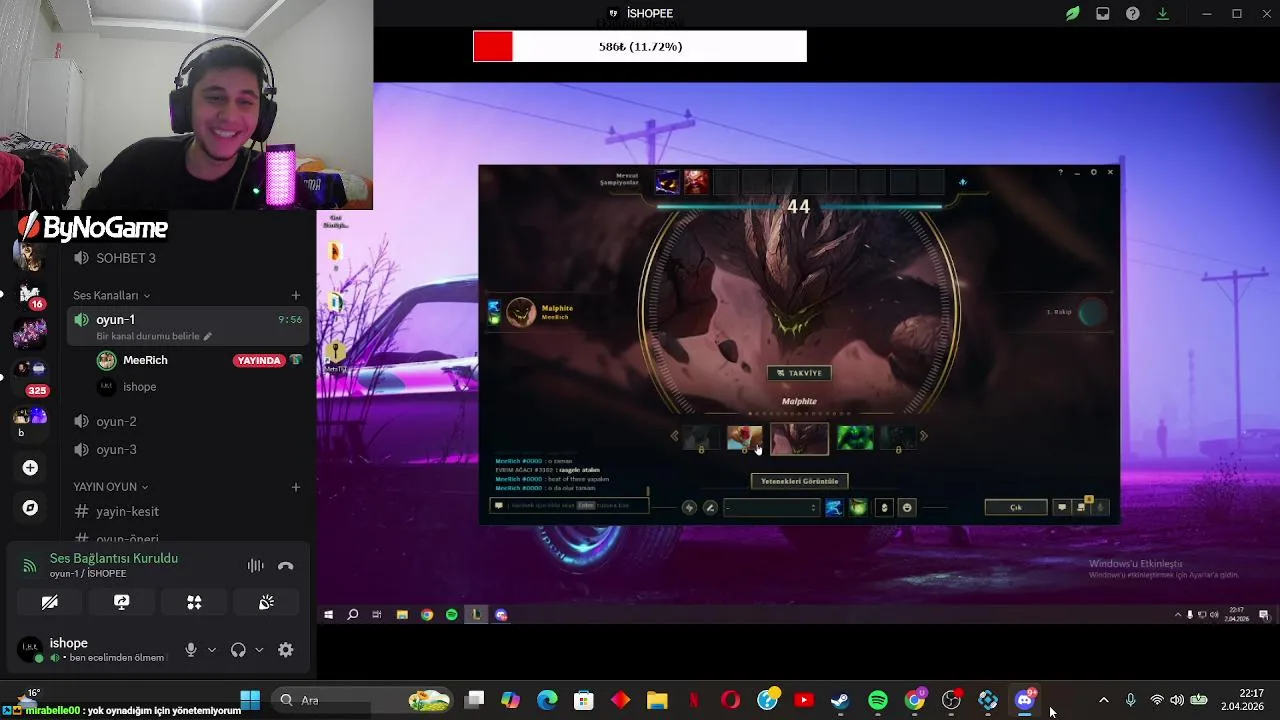Open SOHBET 3 voice channel
1280x720 pixels.
186,258
